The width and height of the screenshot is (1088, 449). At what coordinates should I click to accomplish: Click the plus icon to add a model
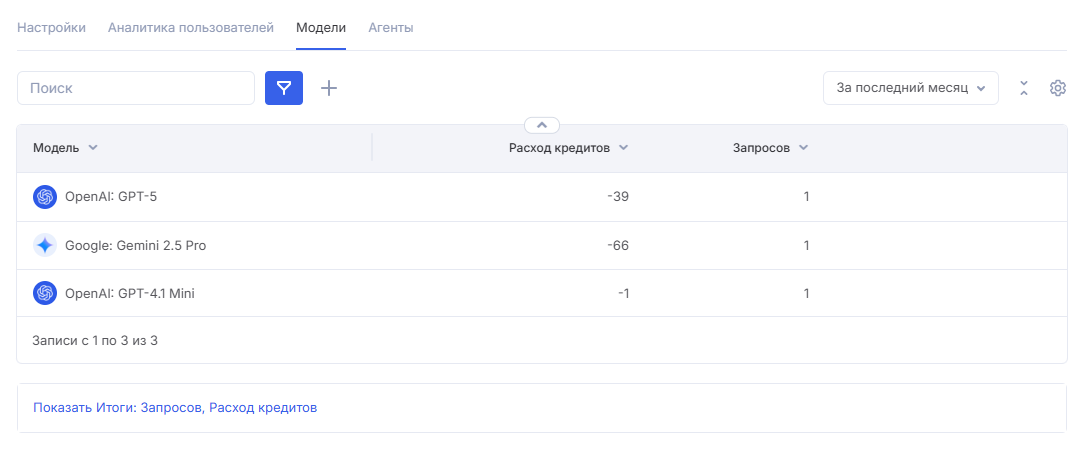pyautogui.click(x=329, y=88)
